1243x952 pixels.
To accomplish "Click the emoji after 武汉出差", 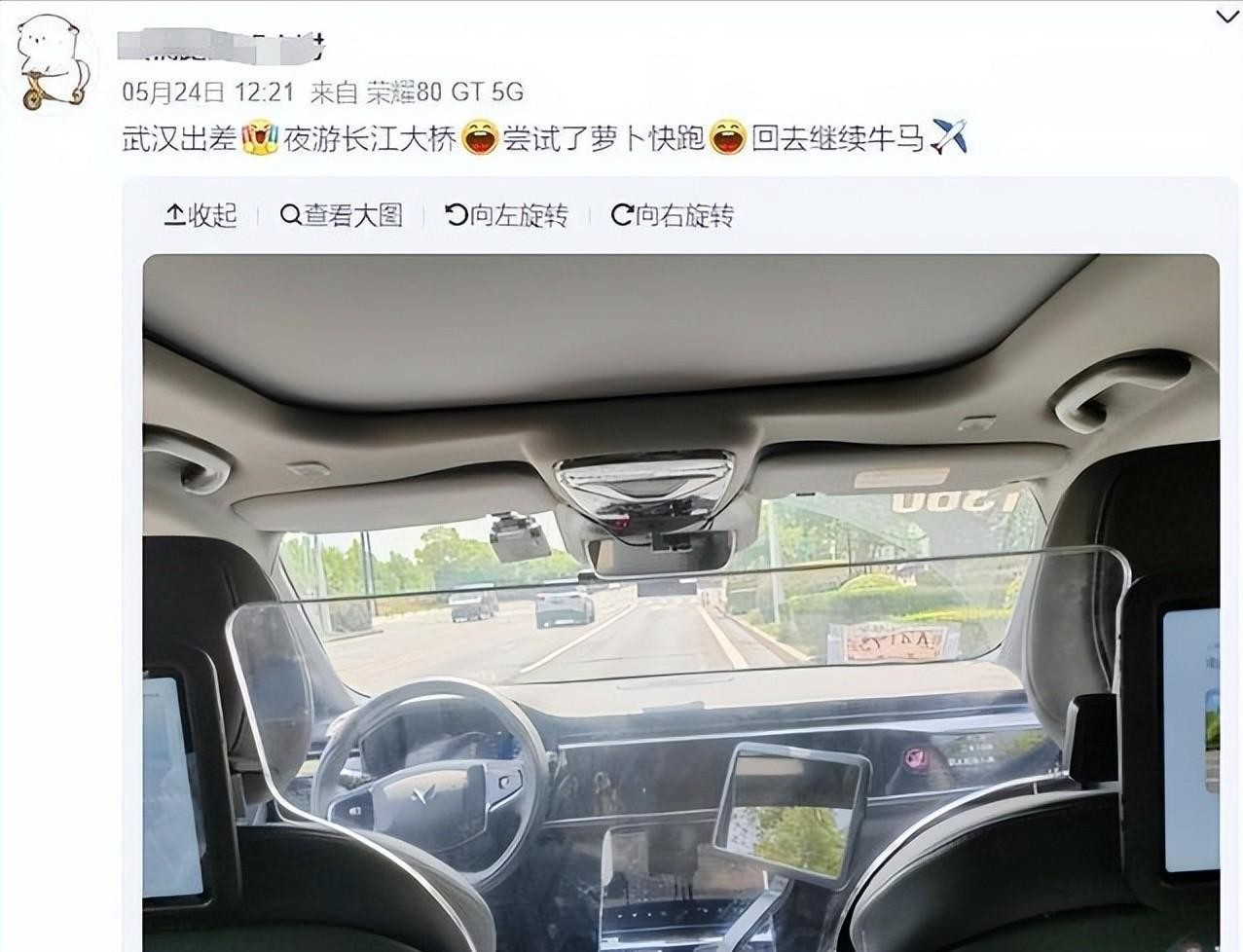I will (x=259, y=138).
